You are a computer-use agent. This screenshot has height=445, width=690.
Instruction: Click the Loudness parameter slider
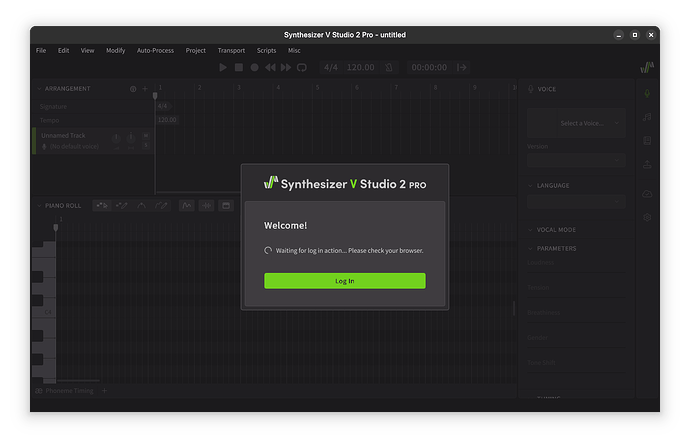(x=576, y=272)
